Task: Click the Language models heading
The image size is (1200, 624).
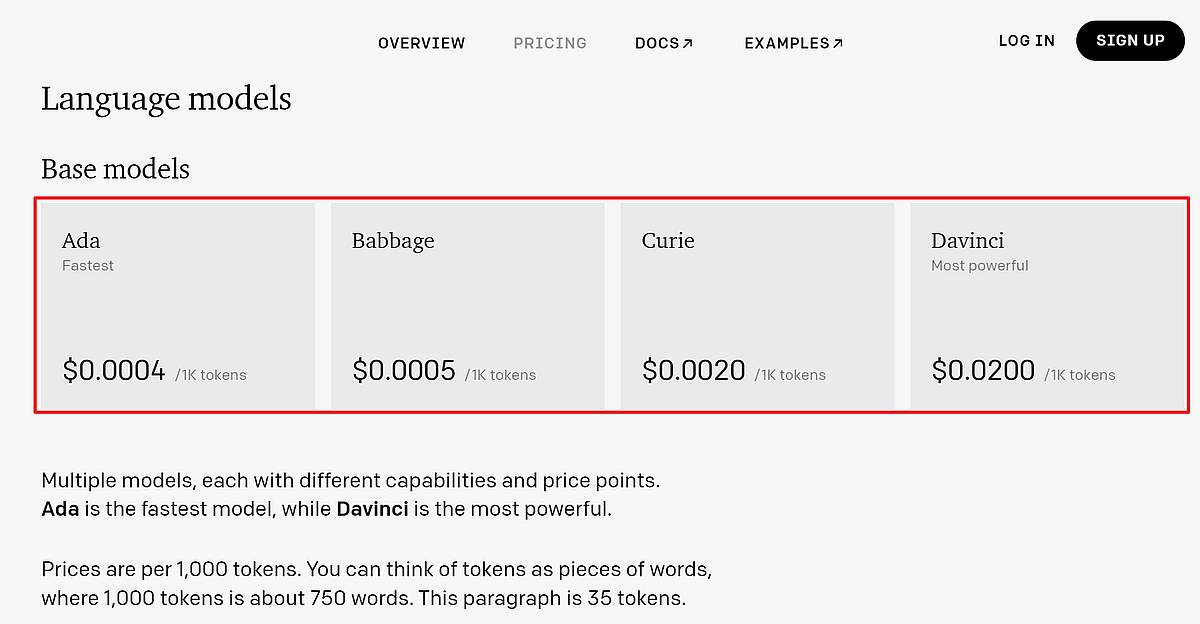Action: coord(166,99)
